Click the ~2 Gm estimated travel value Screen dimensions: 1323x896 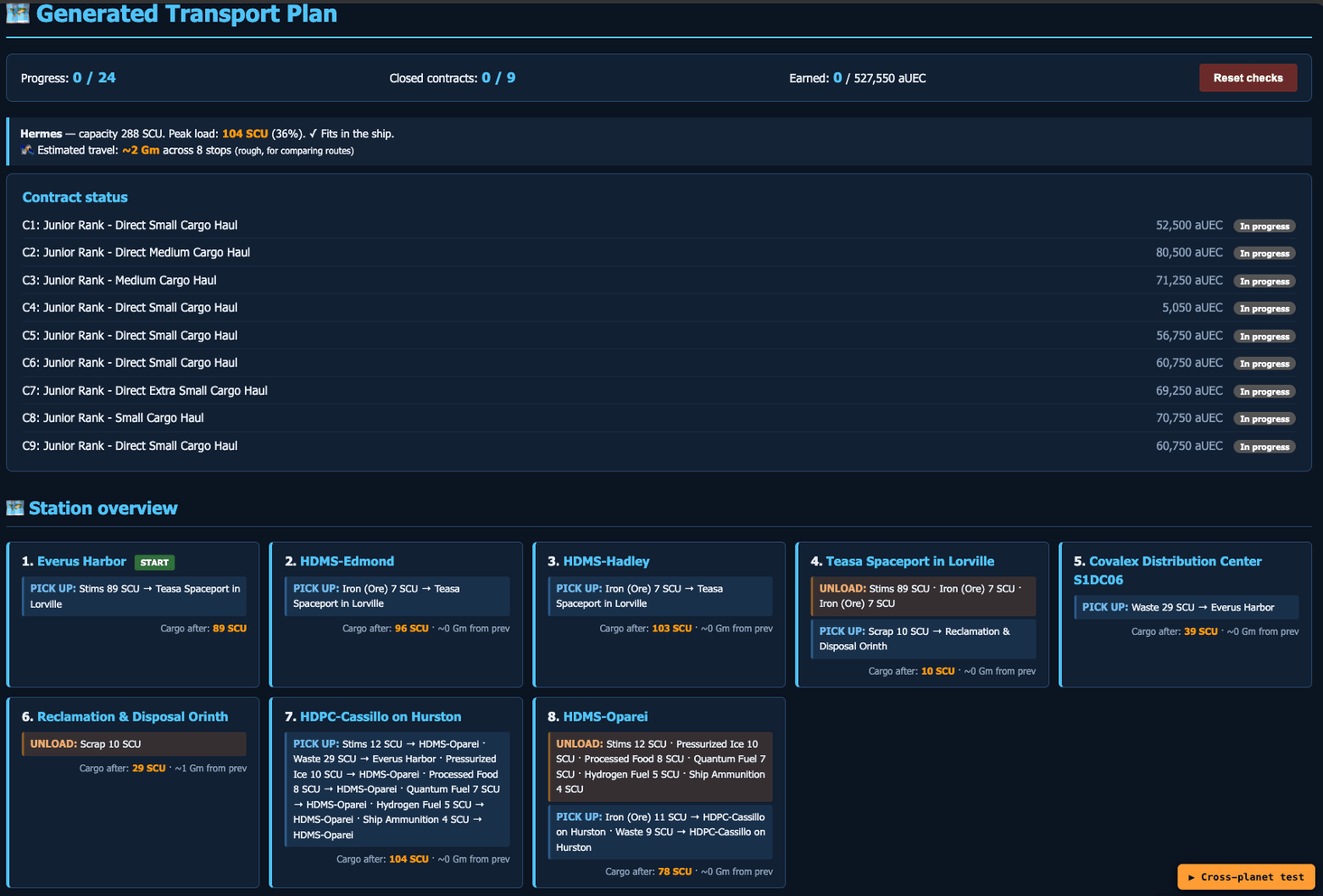coord(141,150)
